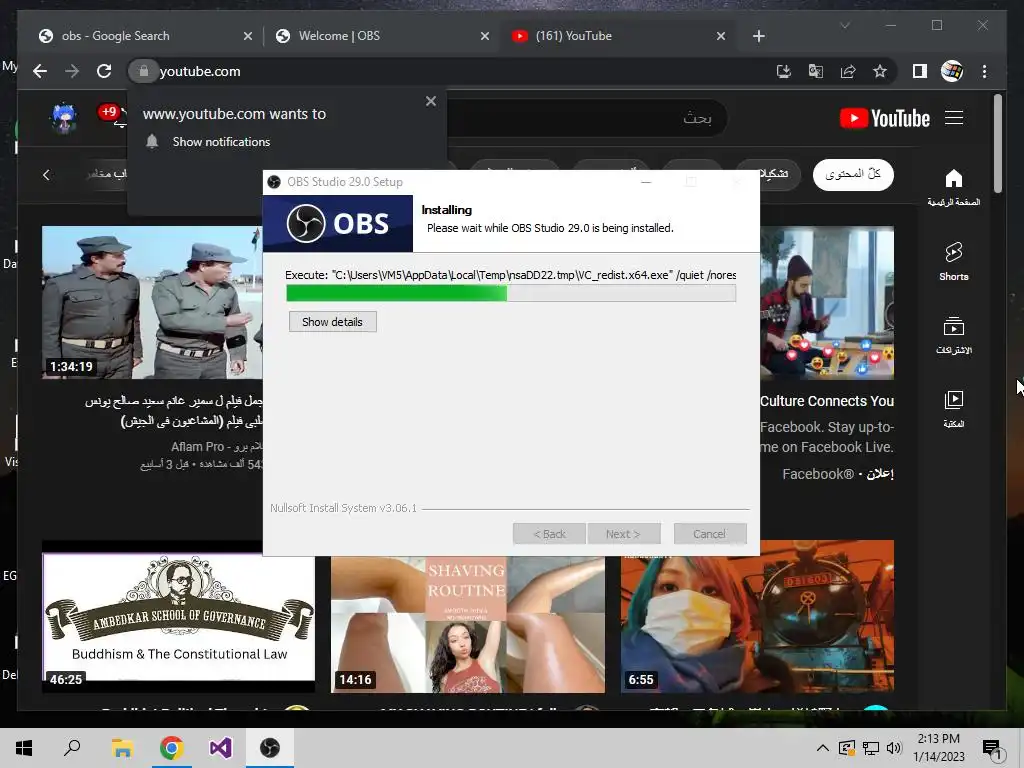
Task: Bookmark this page with the star icon
Action: [x=880, y=71]
